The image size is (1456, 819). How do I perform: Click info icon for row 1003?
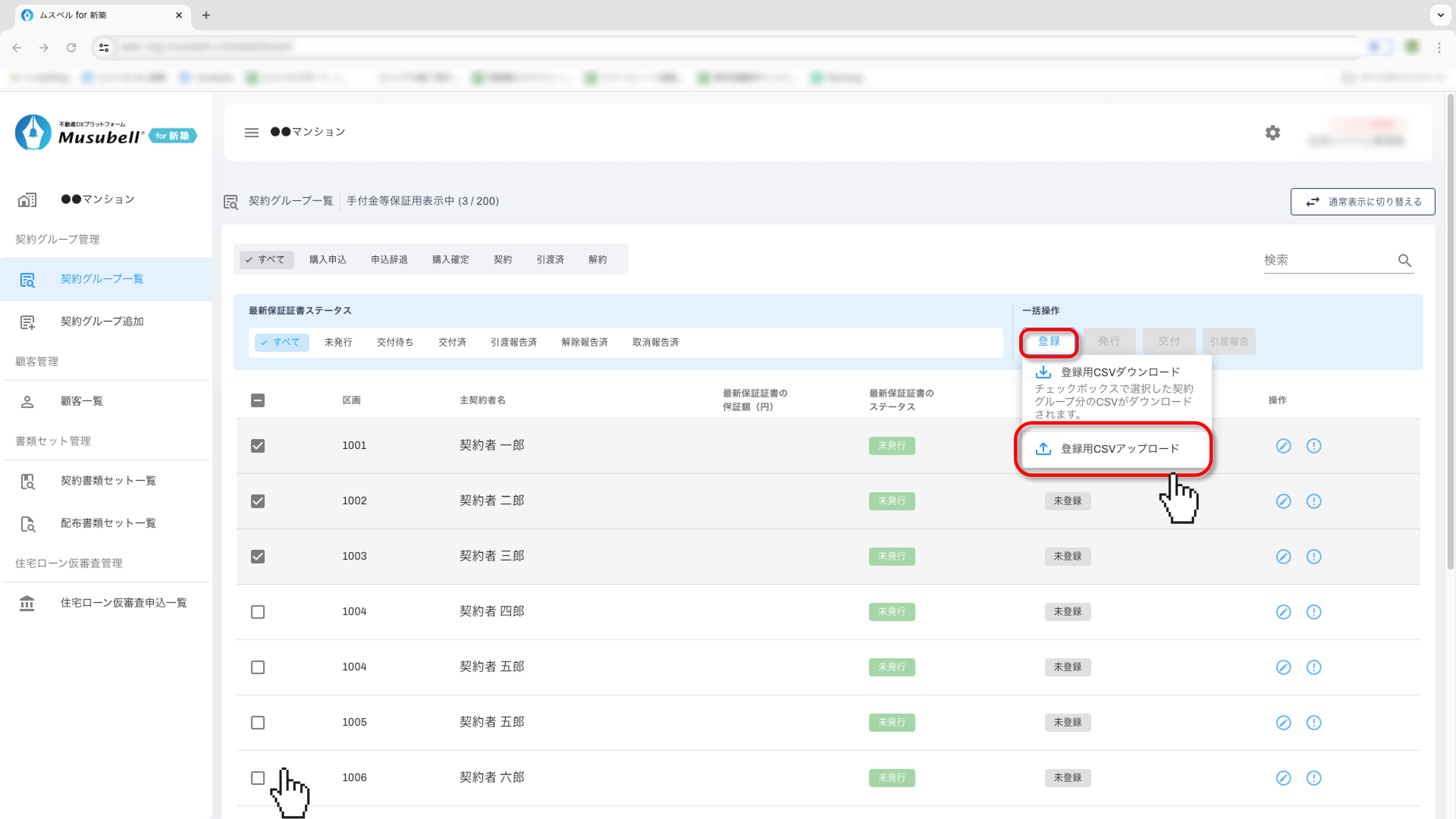point(1314,557)
